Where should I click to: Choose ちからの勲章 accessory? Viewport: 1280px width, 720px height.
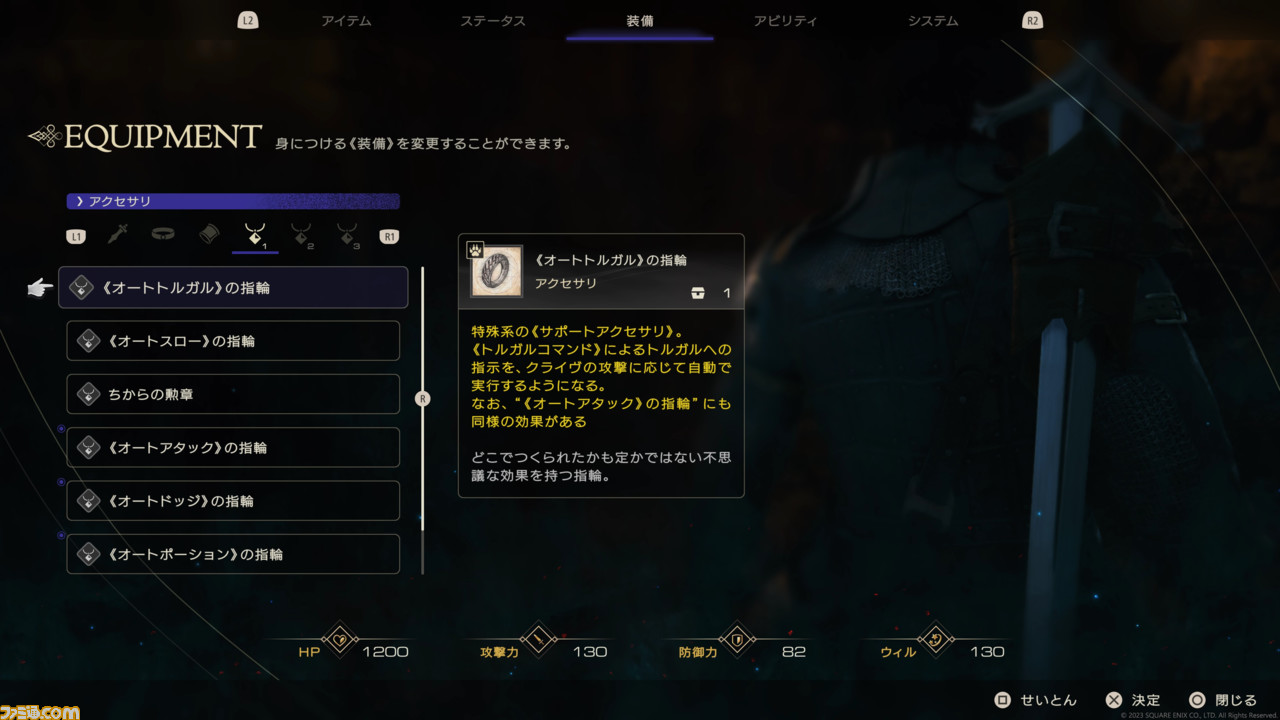coord(233,394)
